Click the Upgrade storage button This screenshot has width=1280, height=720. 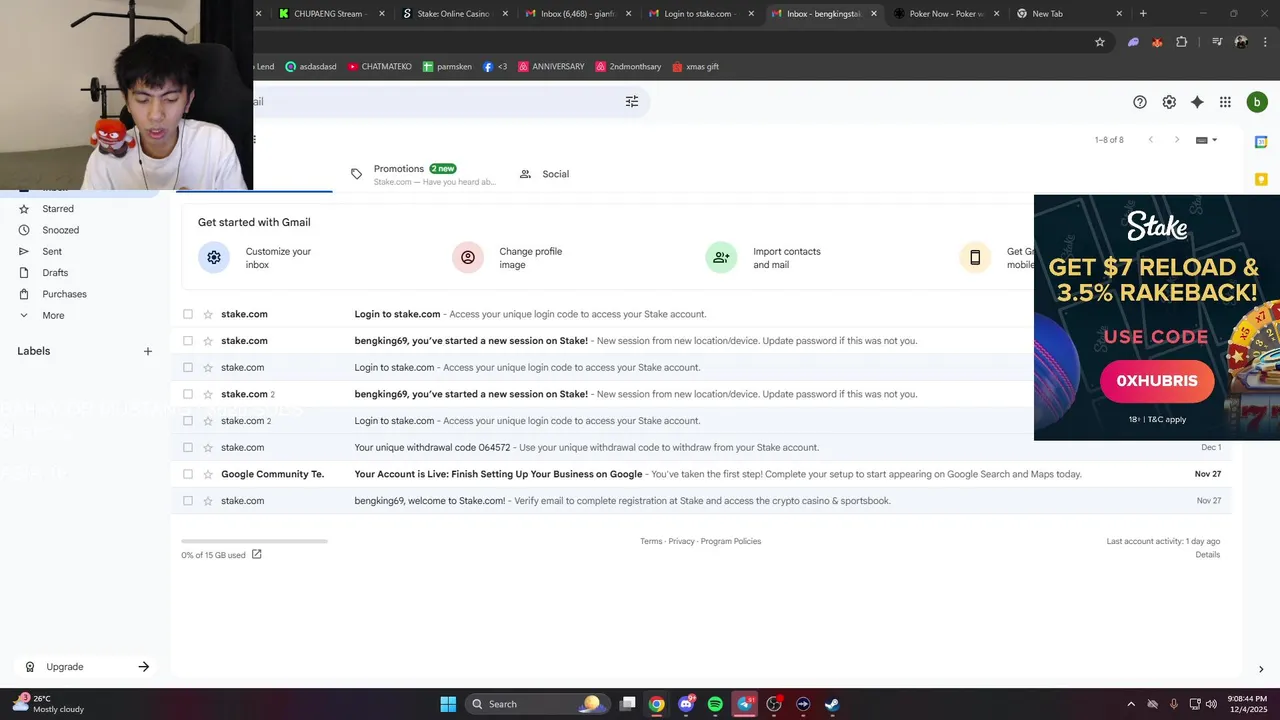tap(87, 667)
